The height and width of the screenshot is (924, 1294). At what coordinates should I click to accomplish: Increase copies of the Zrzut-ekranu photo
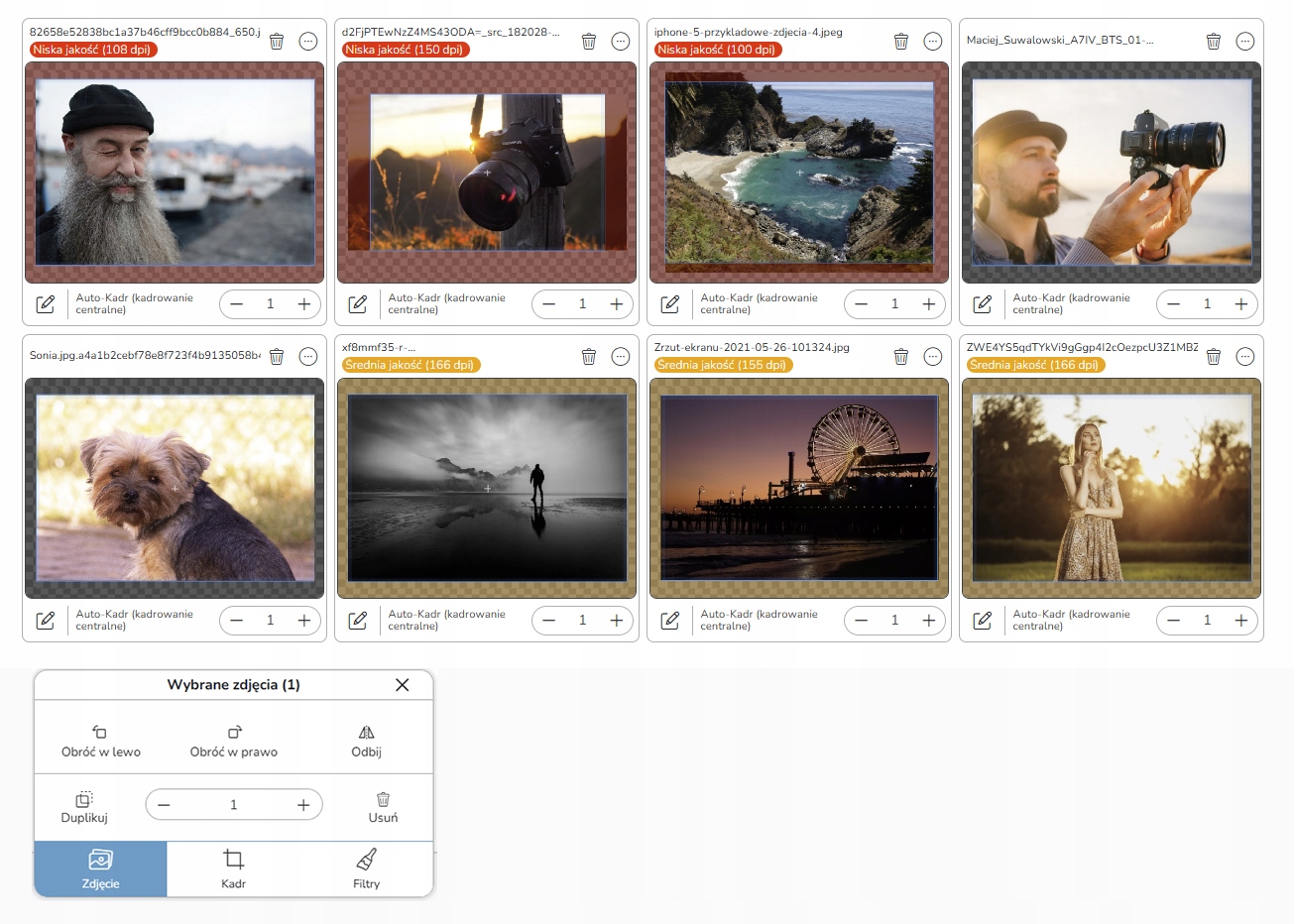point(929,621)
